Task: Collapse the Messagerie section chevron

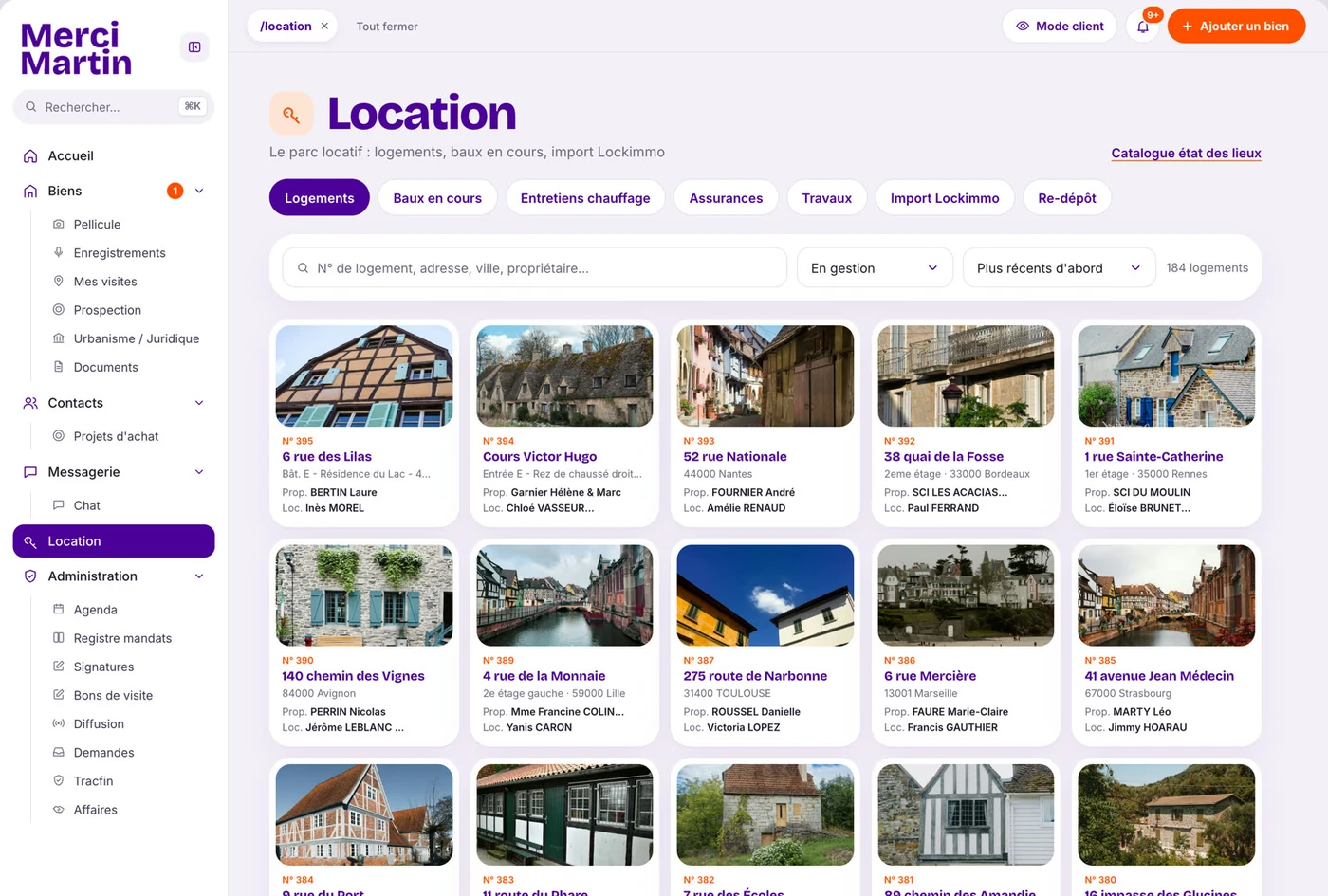Action: point(199,472)
